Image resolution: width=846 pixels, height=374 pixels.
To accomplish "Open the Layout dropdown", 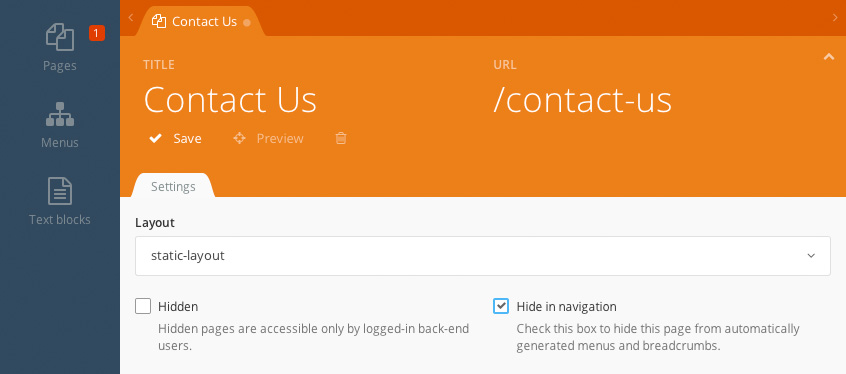I will [x=482, y=256].
